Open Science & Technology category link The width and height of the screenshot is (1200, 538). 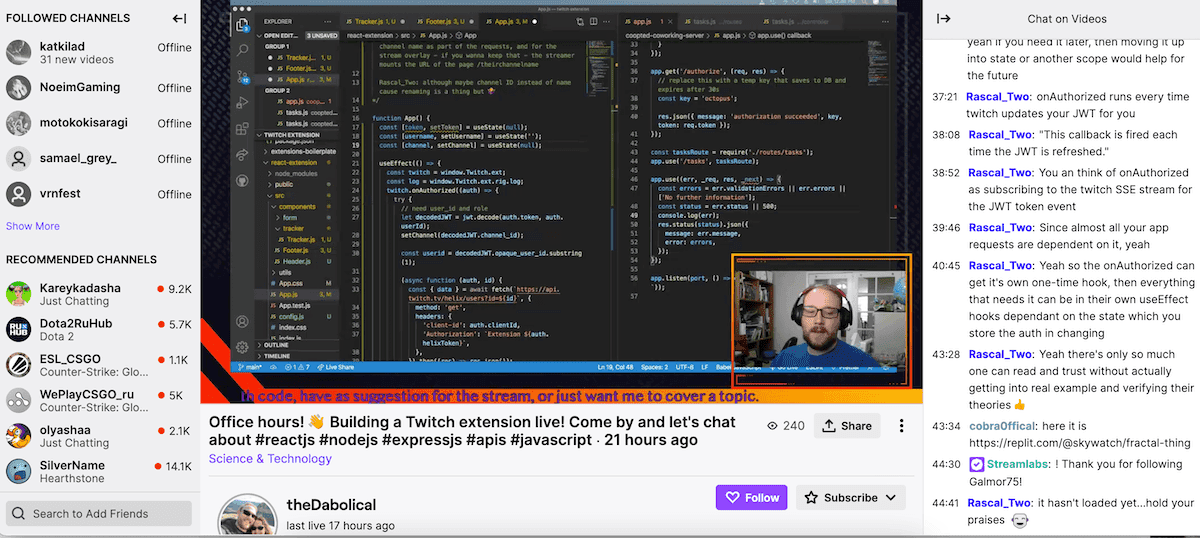pos(270,459)
